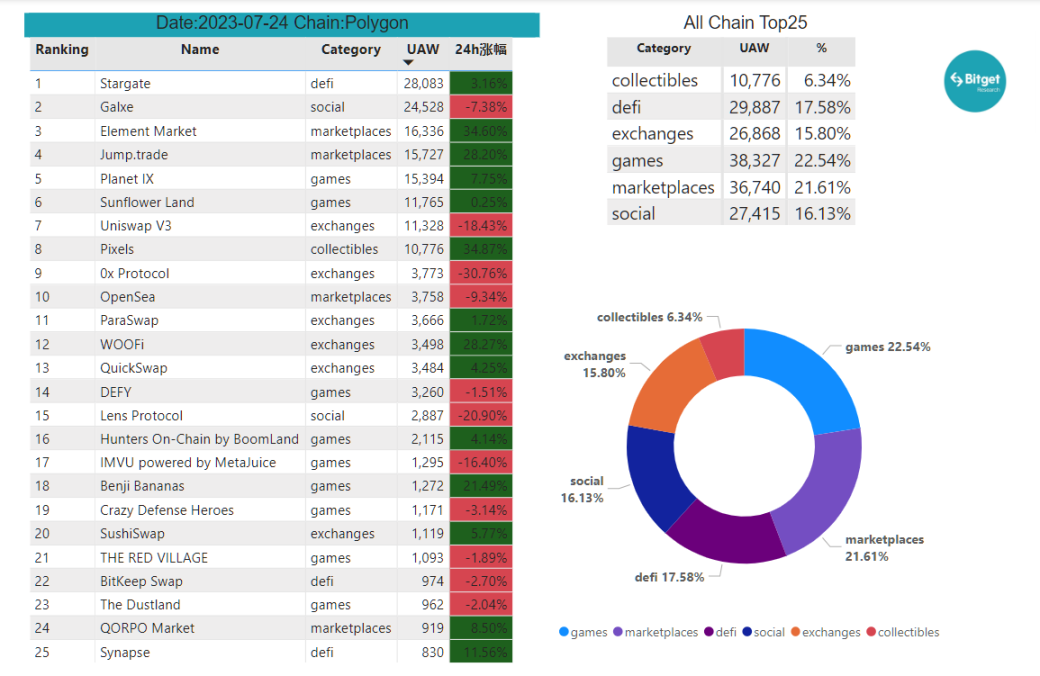
Task: Select The Dustland row name
Action: (x=140, y=605)
